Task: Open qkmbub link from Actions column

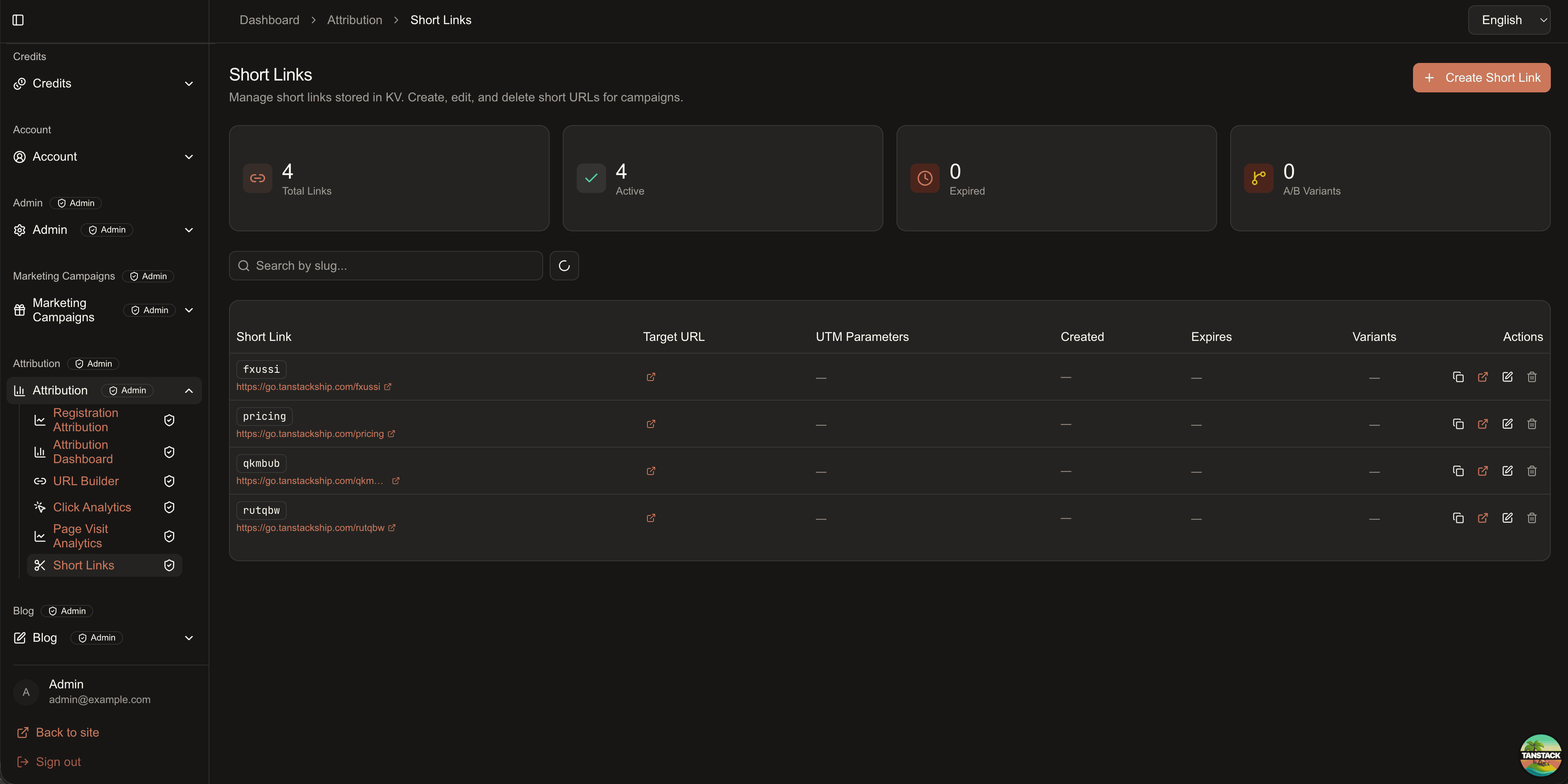Action: pos(1483,471)
